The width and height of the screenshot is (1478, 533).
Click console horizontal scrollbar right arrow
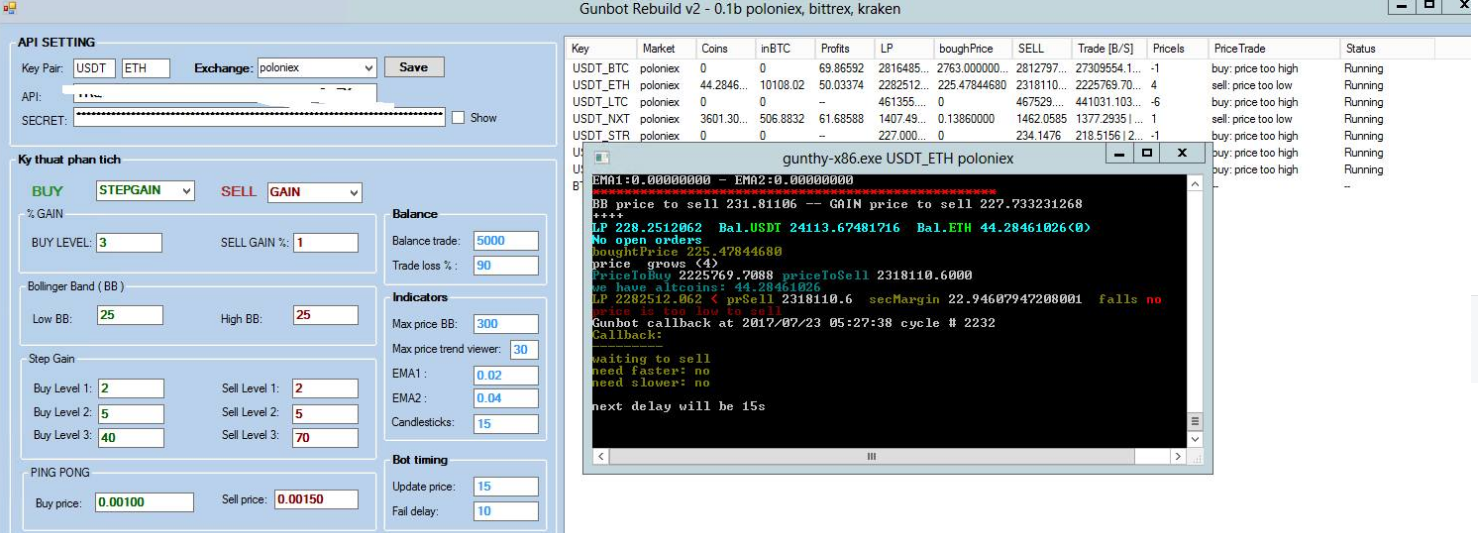pos(1178,456)
